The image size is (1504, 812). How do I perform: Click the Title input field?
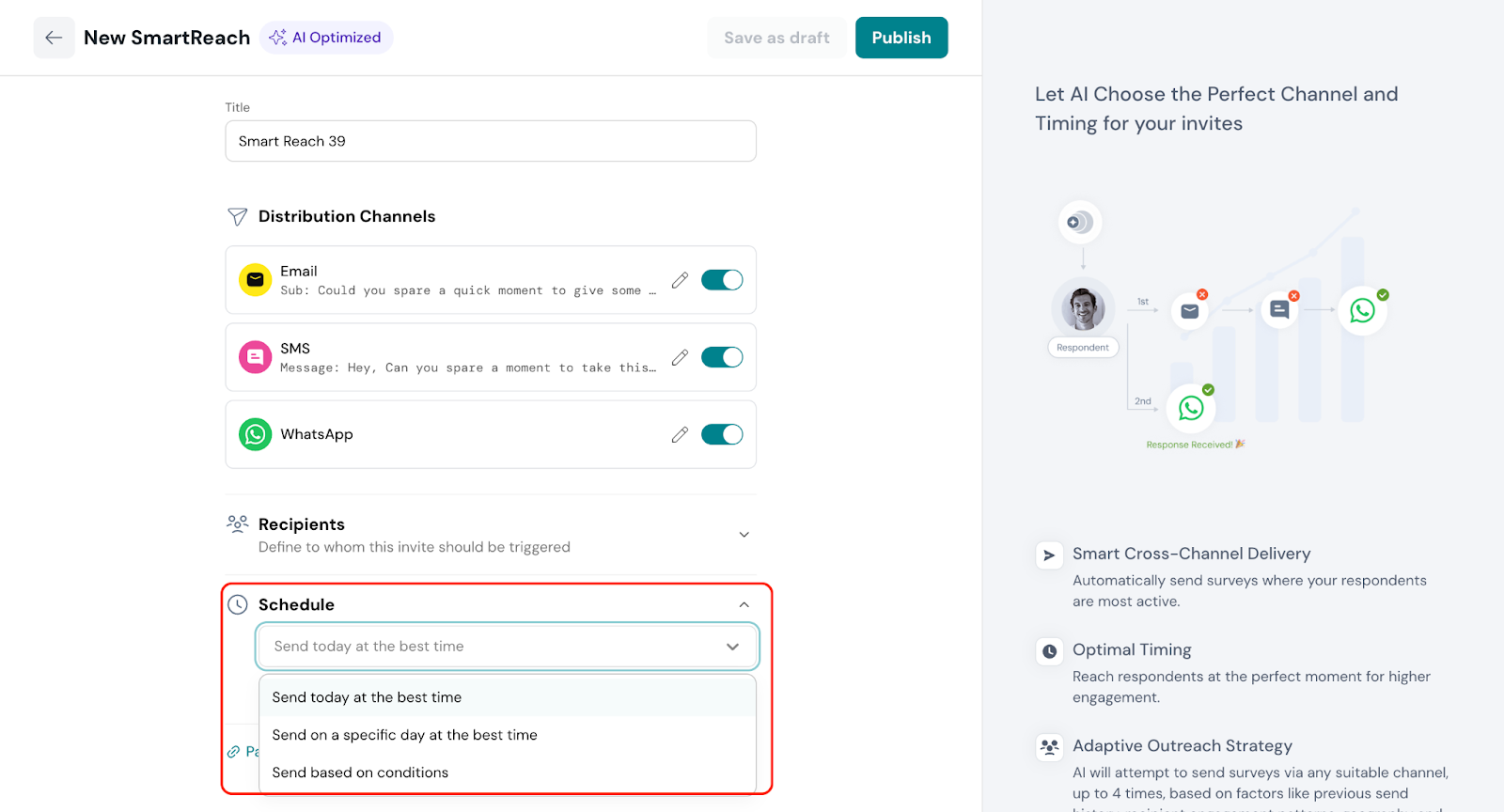490,141
